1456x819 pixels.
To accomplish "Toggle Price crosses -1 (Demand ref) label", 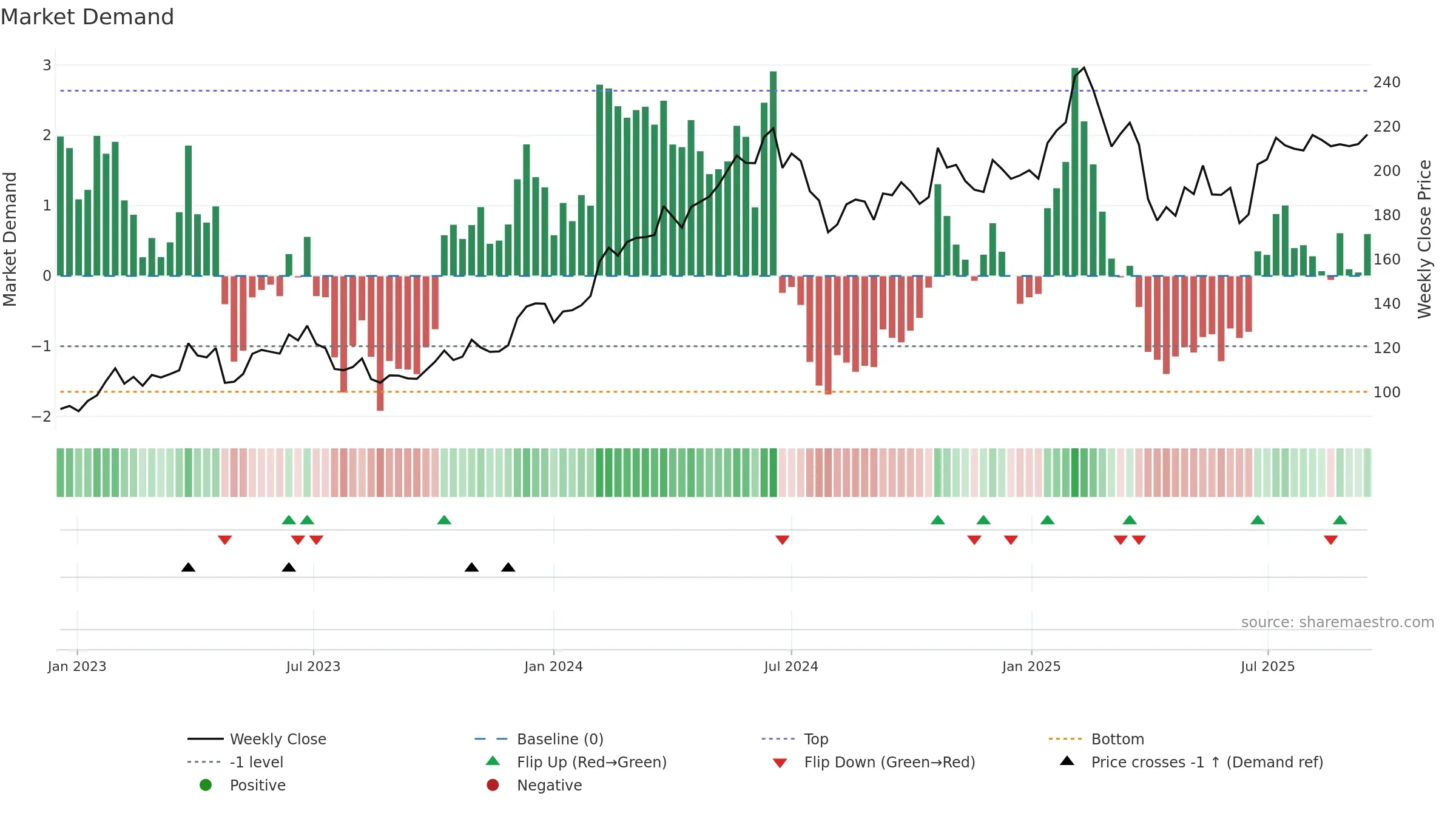I will [x=1207, y=762].
